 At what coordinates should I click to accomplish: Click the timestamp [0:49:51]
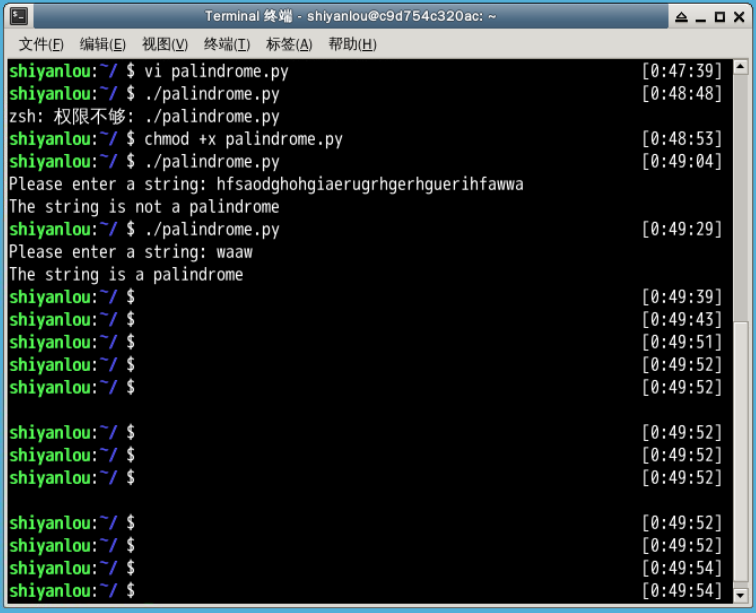coord(682,342)
